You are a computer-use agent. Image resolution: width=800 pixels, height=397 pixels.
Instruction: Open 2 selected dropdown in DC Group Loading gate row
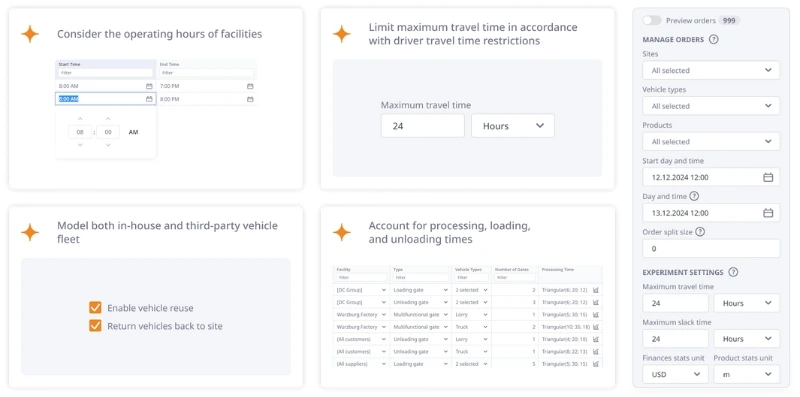471,290
